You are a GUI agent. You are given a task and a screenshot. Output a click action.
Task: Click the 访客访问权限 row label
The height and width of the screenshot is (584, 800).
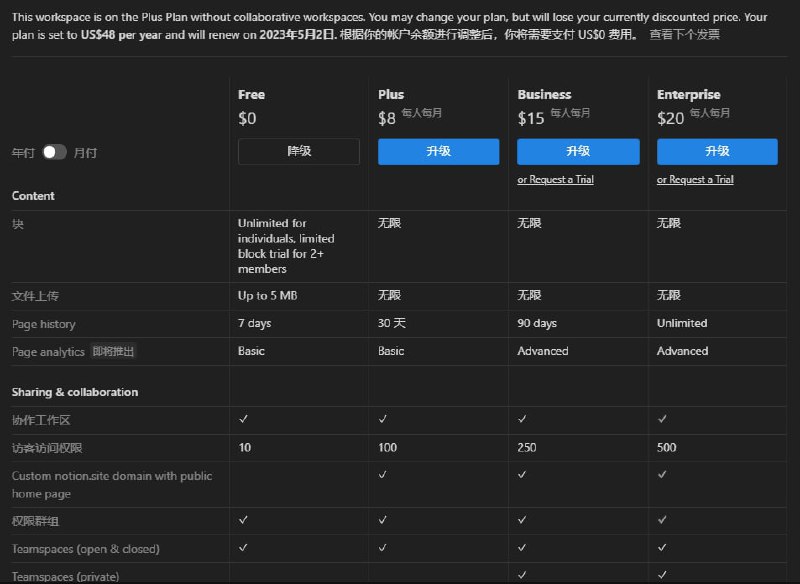point(47,448)
